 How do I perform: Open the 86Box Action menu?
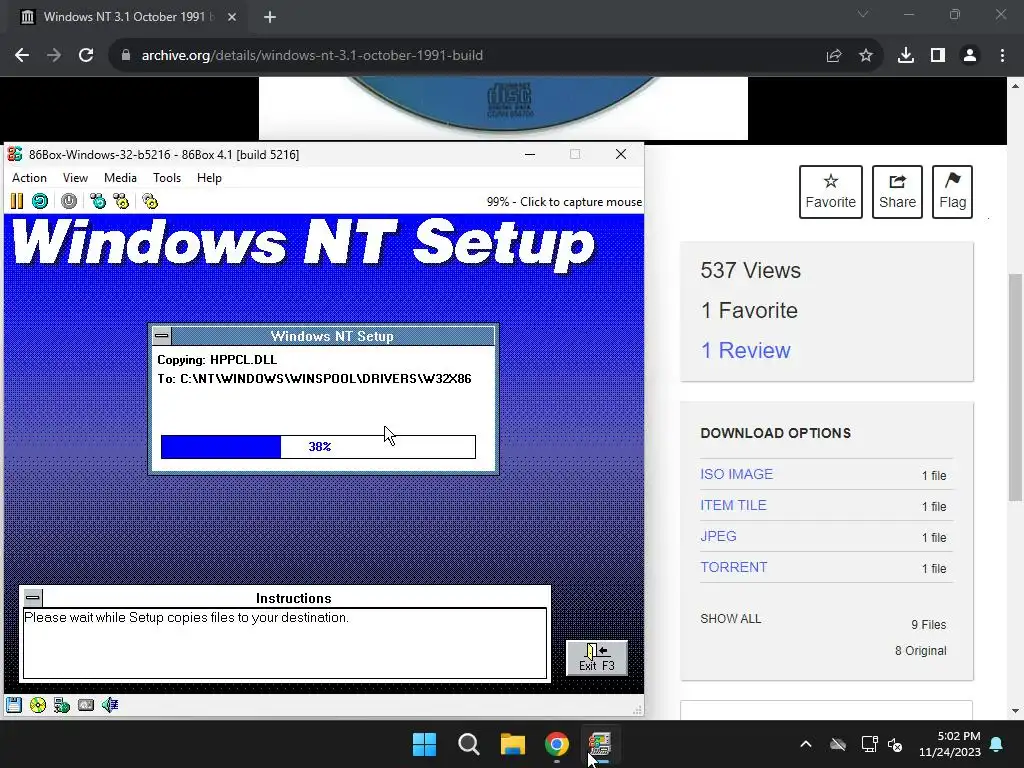coord(29,178)
